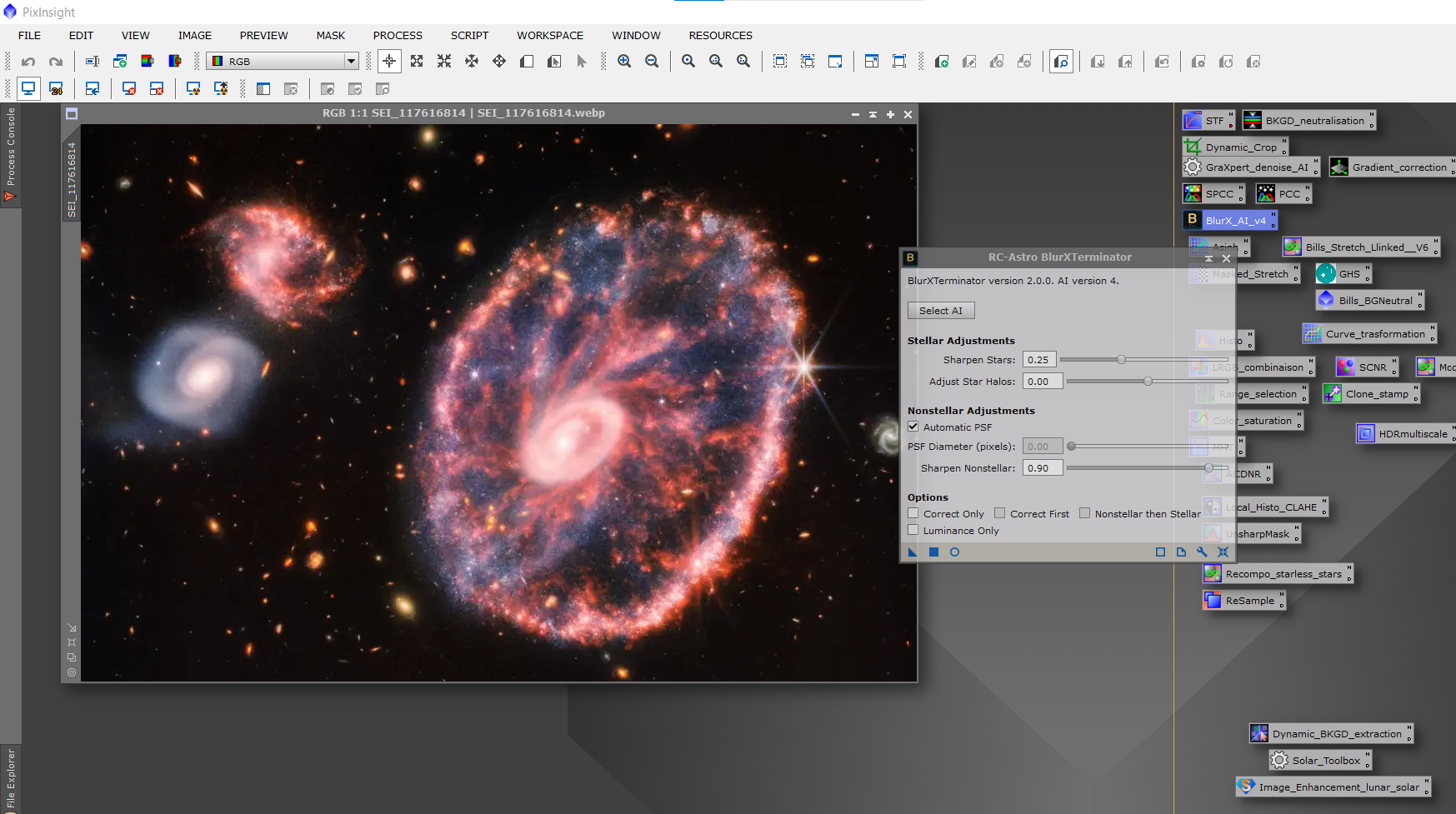The image size is (1456, 814).
Task: Open the PROCESS menu
Action: tap(398, 35)
